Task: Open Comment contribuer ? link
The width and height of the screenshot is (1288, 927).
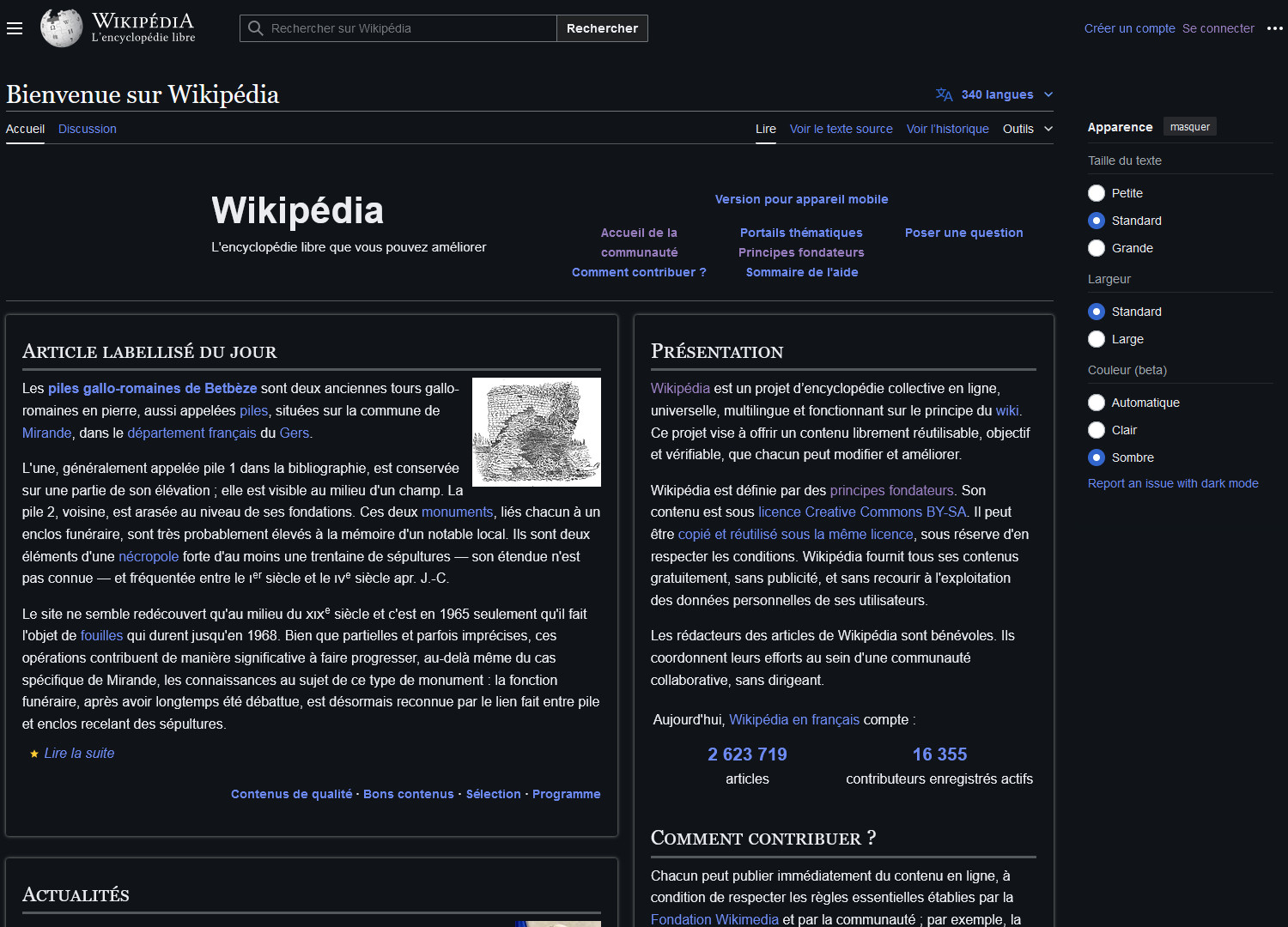Action: pyautogui.click(x=640, y=272)
